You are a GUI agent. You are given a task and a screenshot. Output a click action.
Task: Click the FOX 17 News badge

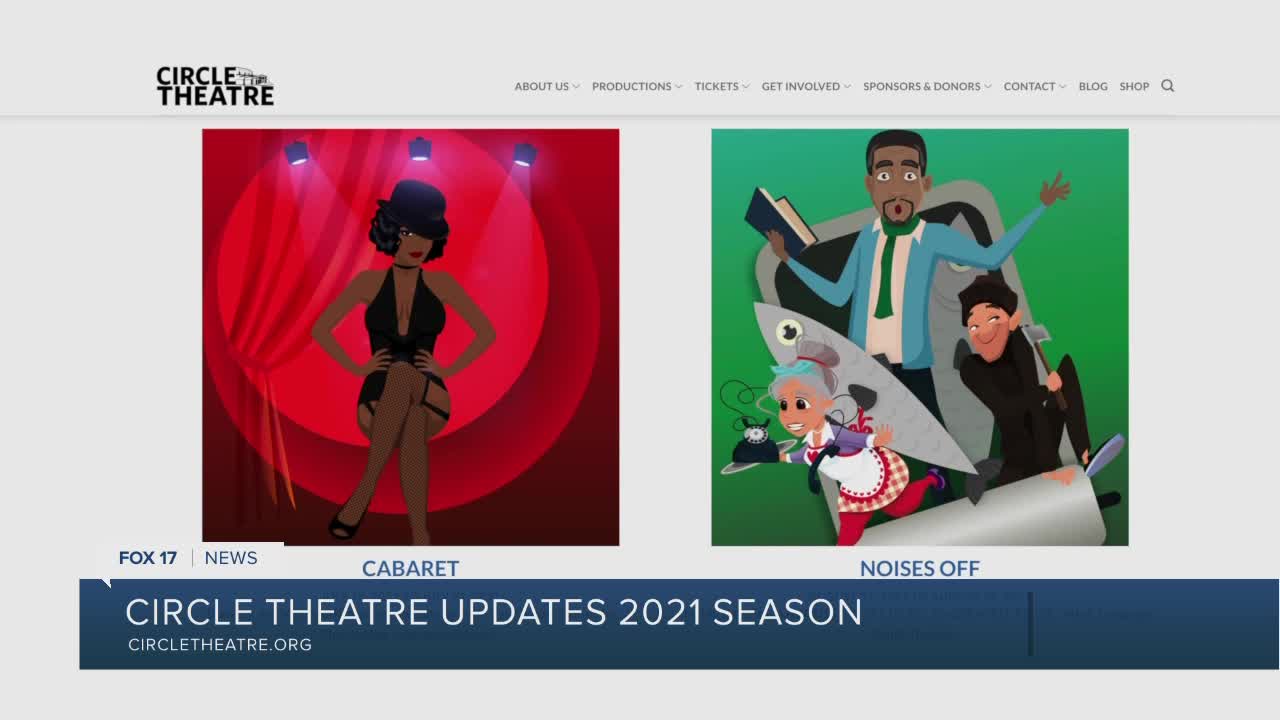[x=189, y=558]
